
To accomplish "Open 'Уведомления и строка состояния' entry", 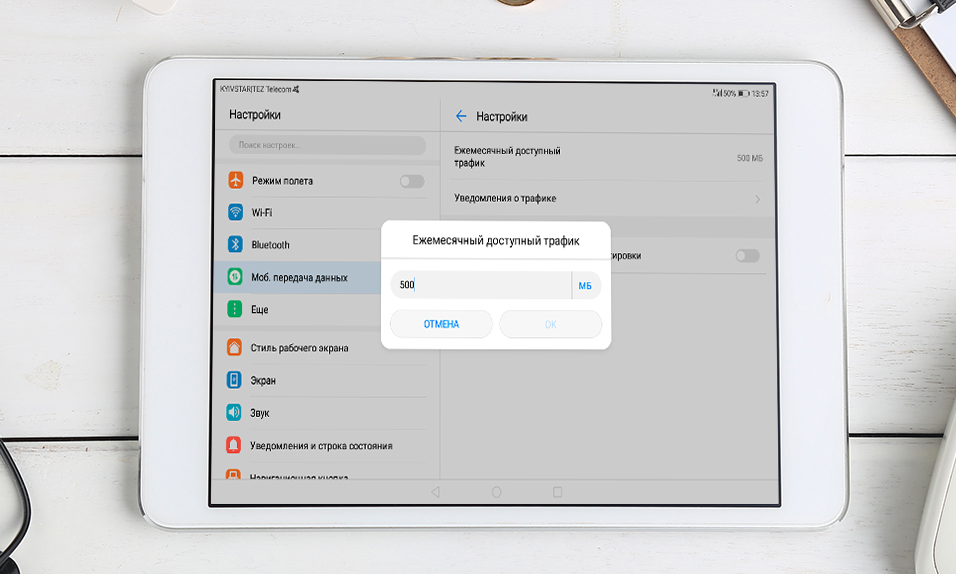I will (x=326, y=445).
